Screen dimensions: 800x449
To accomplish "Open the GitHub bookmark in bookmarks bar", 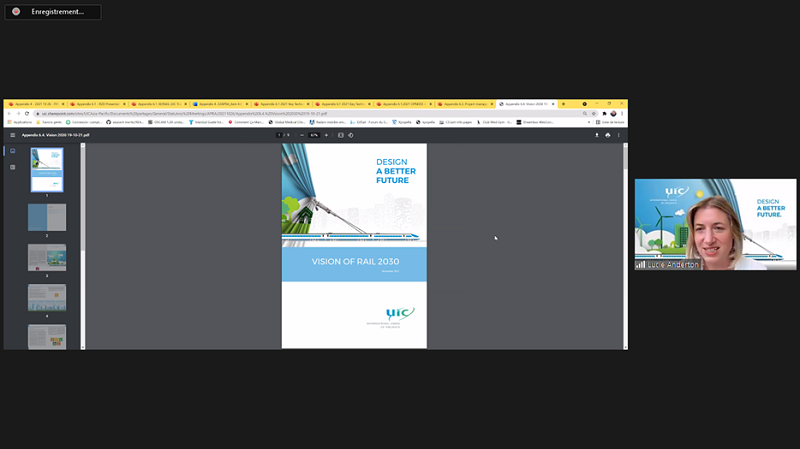I will [x=125, y=122].
